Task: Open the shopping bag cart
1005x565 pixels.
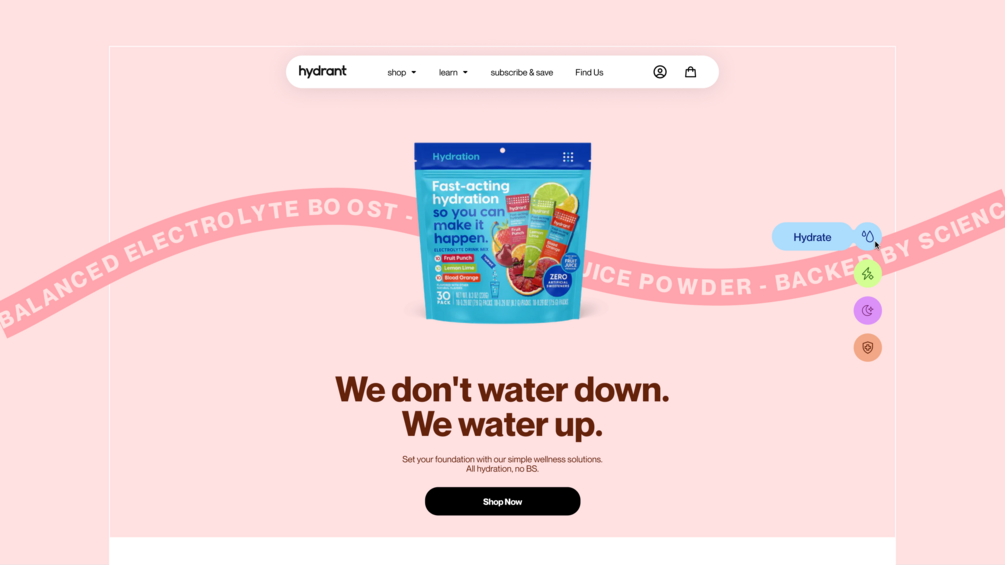Action: coord(690,72)
